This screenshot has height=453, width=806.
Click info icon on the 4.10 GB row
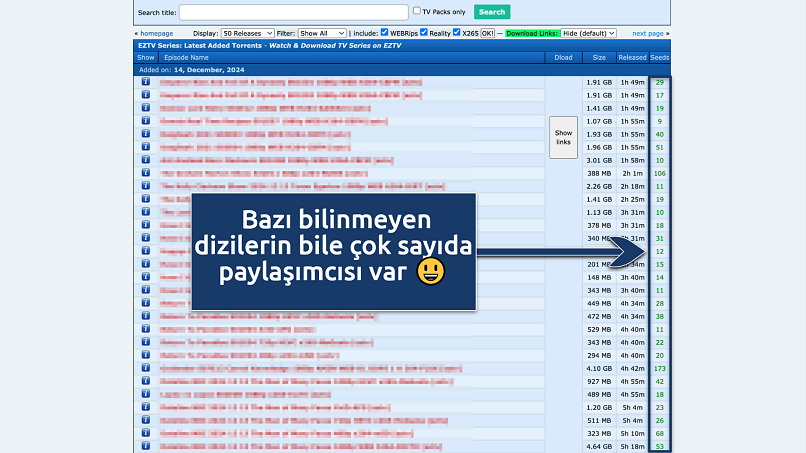pyautogui.click(x=145, y=368)
